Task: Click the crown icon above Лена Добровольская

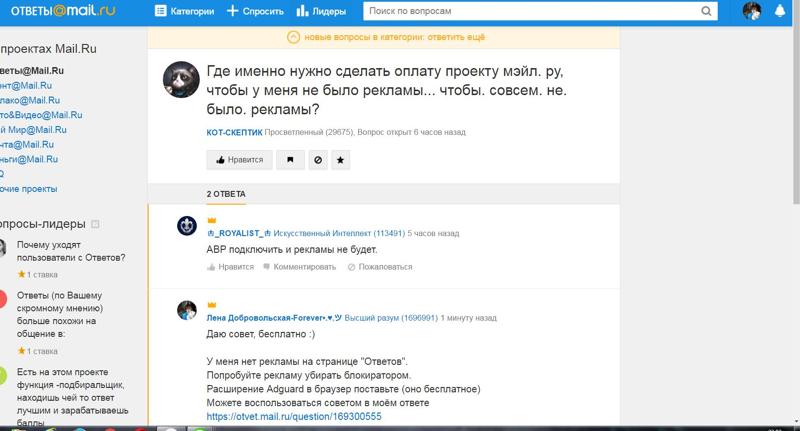Action: tap(212, 305)
